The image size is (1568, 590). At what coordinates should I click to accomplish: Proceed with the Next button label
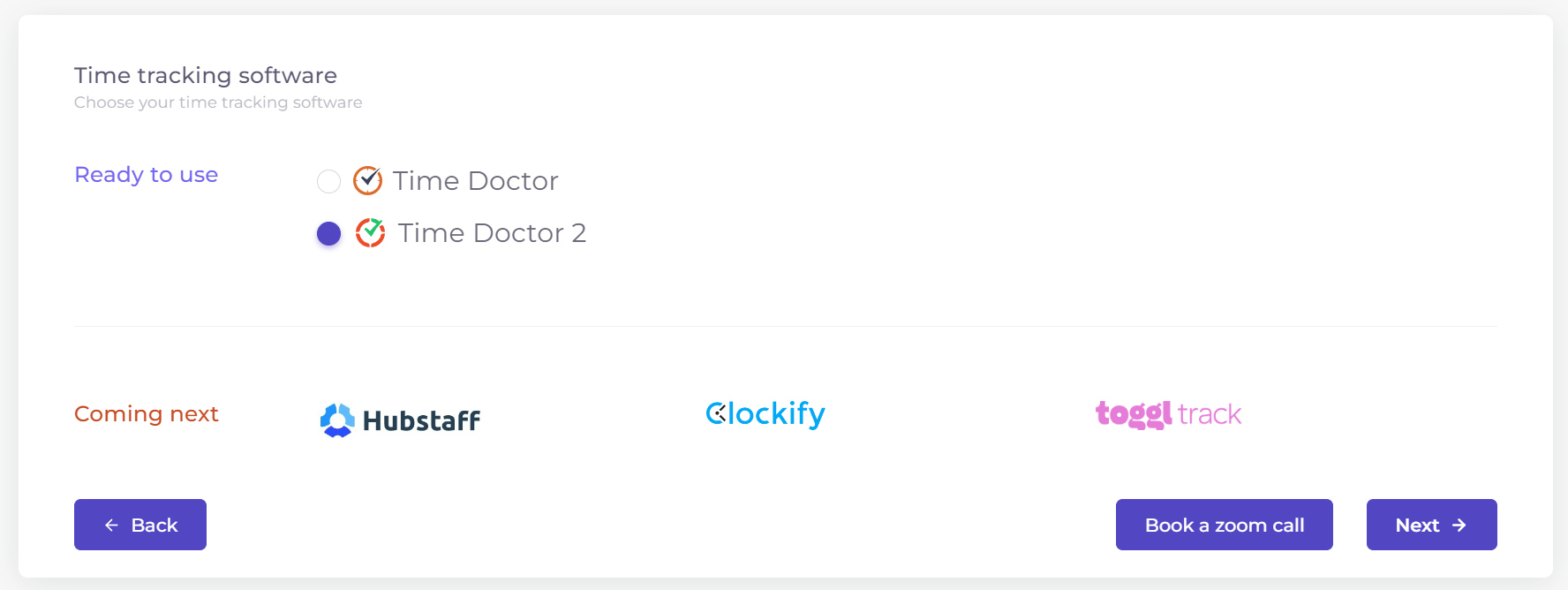click(x=1417, y=526)
